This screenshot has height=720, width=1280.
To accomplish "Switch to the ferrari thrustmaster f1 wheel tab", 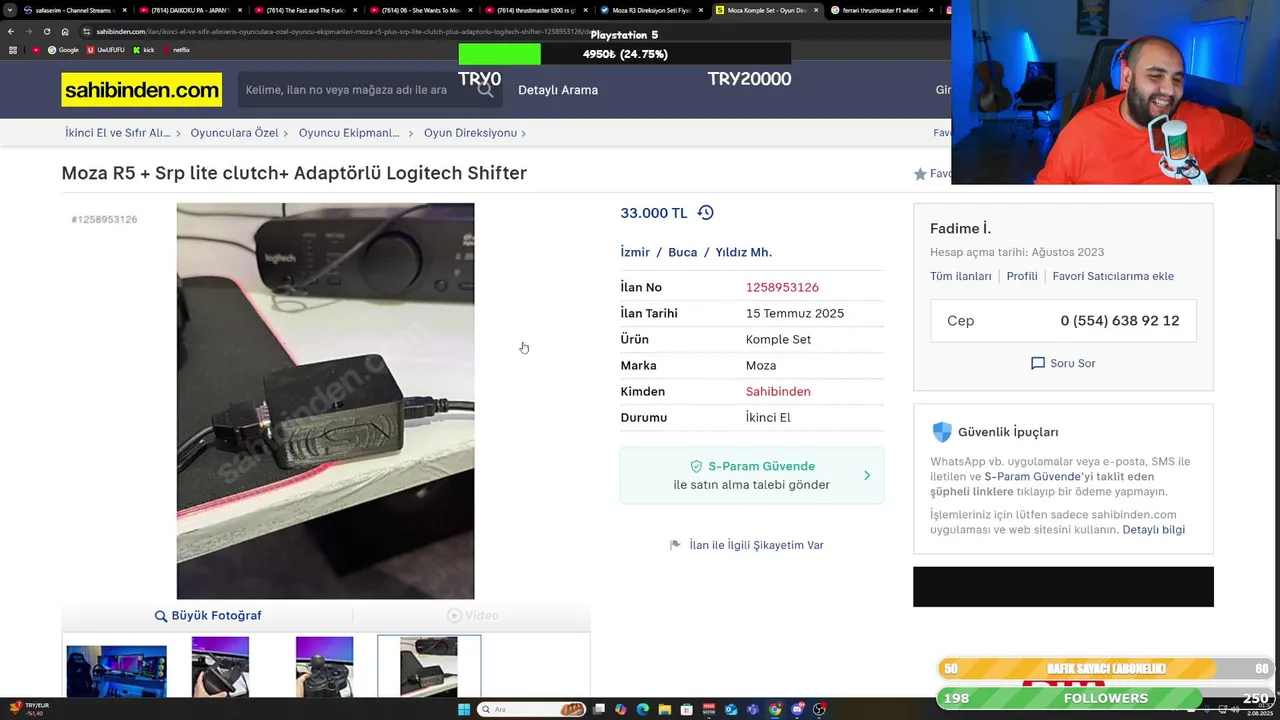I will tap(880, 10).
